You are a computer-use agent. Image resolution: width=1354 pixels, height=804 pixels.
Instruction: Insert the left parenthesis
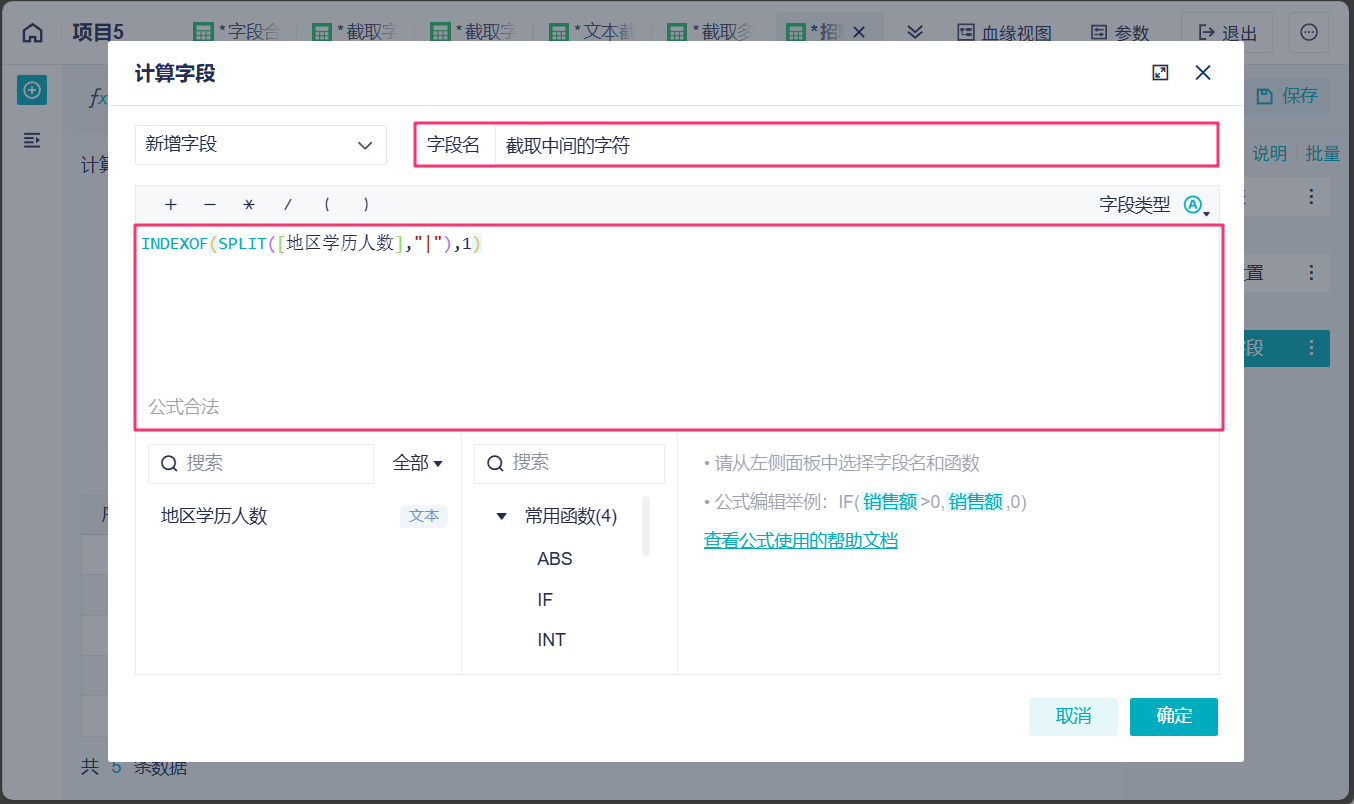click(327, 205)
